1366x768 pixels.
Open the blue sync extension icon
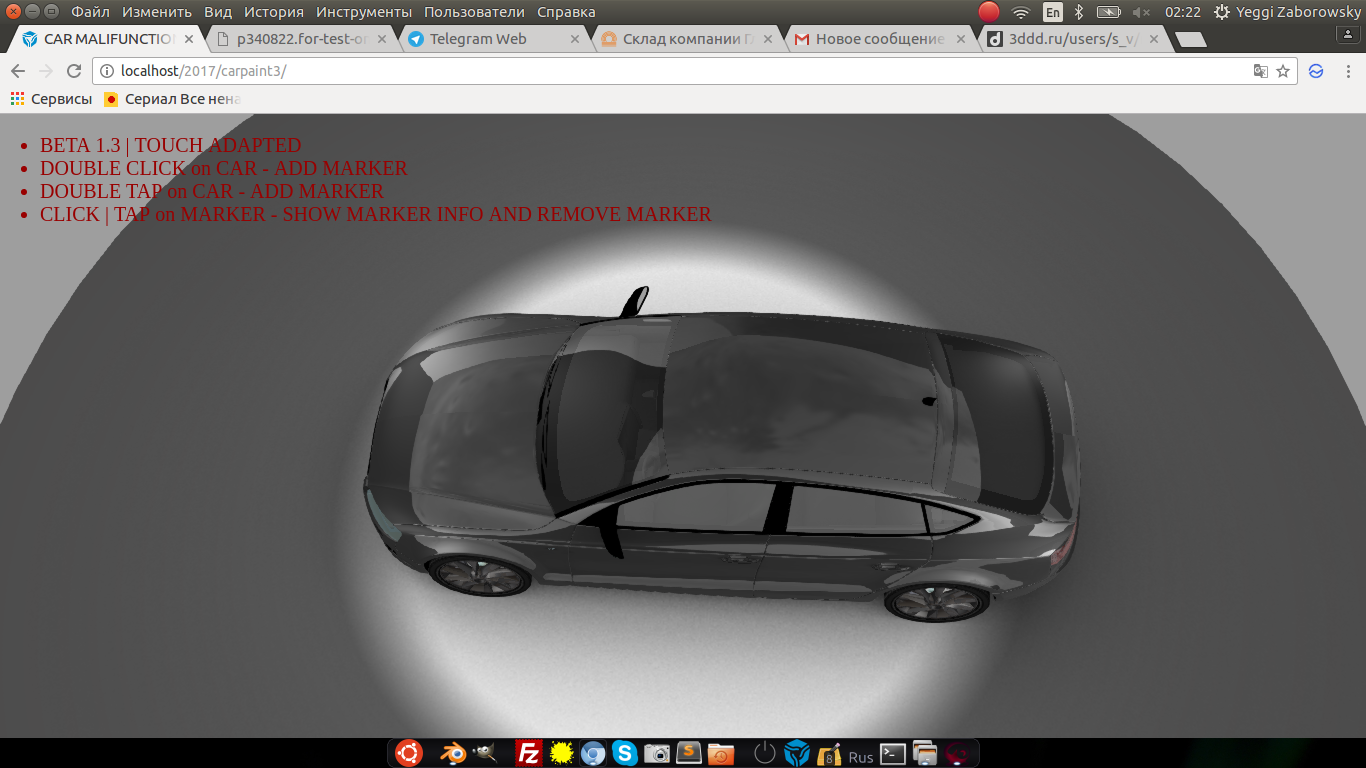1316,71
